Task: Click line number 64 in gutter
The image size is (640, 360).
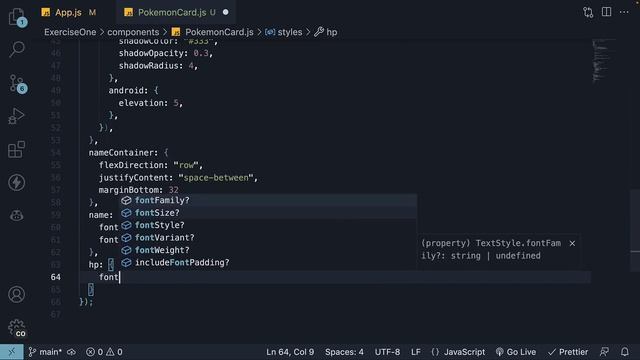Action: coord(56,277)
